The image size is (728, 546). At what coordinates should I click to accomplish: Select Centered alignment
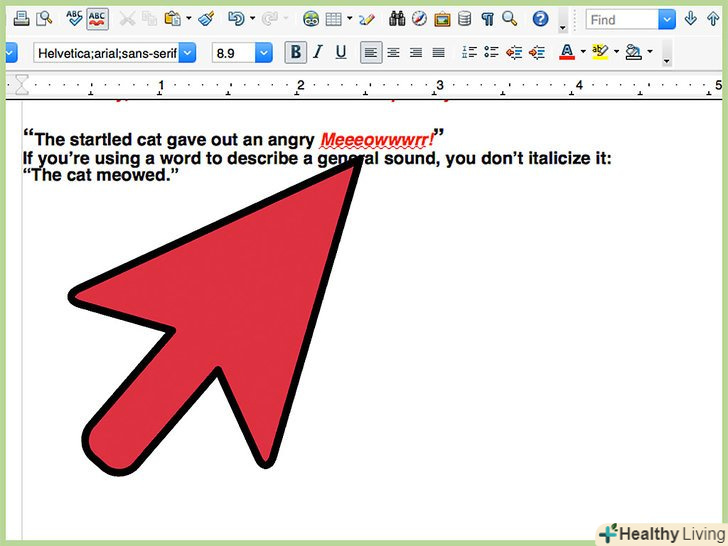[x=393, y=52]
